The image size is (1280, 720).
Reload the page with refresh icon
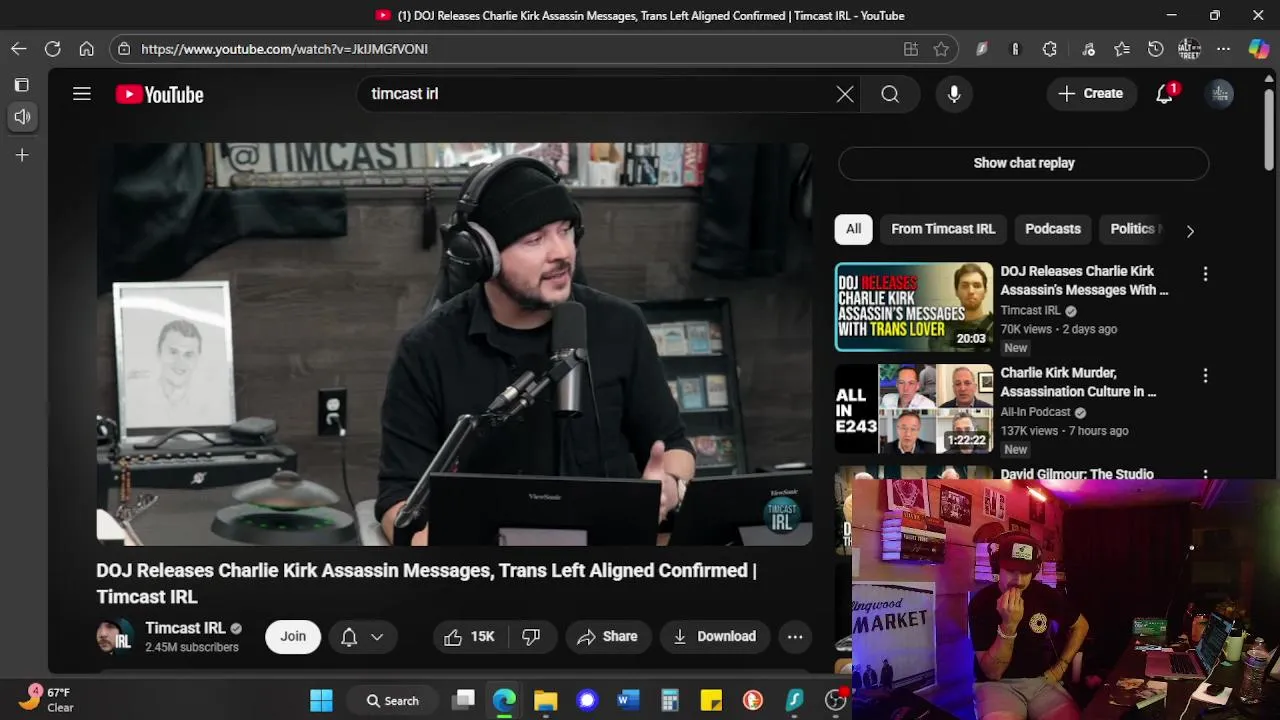point(53,49)
